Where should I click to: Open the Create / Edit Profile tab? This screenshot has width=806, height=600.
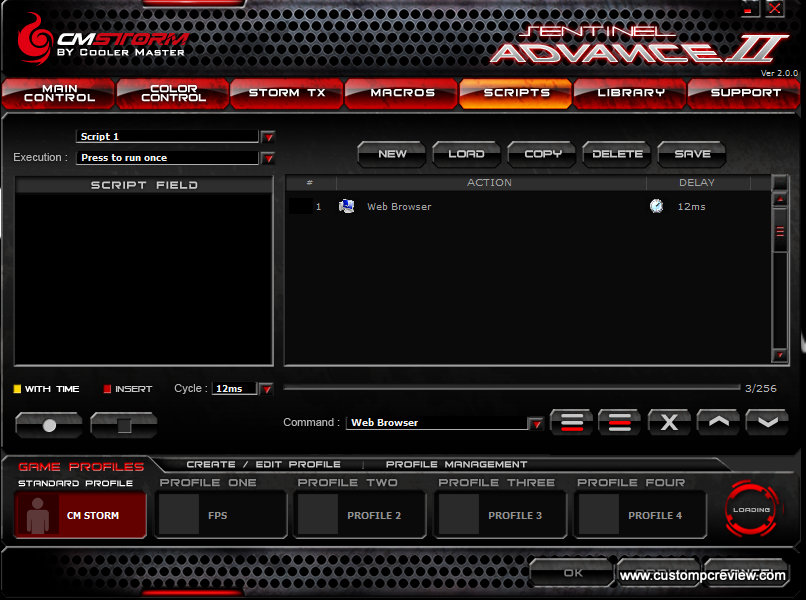[x=263, y=464]
